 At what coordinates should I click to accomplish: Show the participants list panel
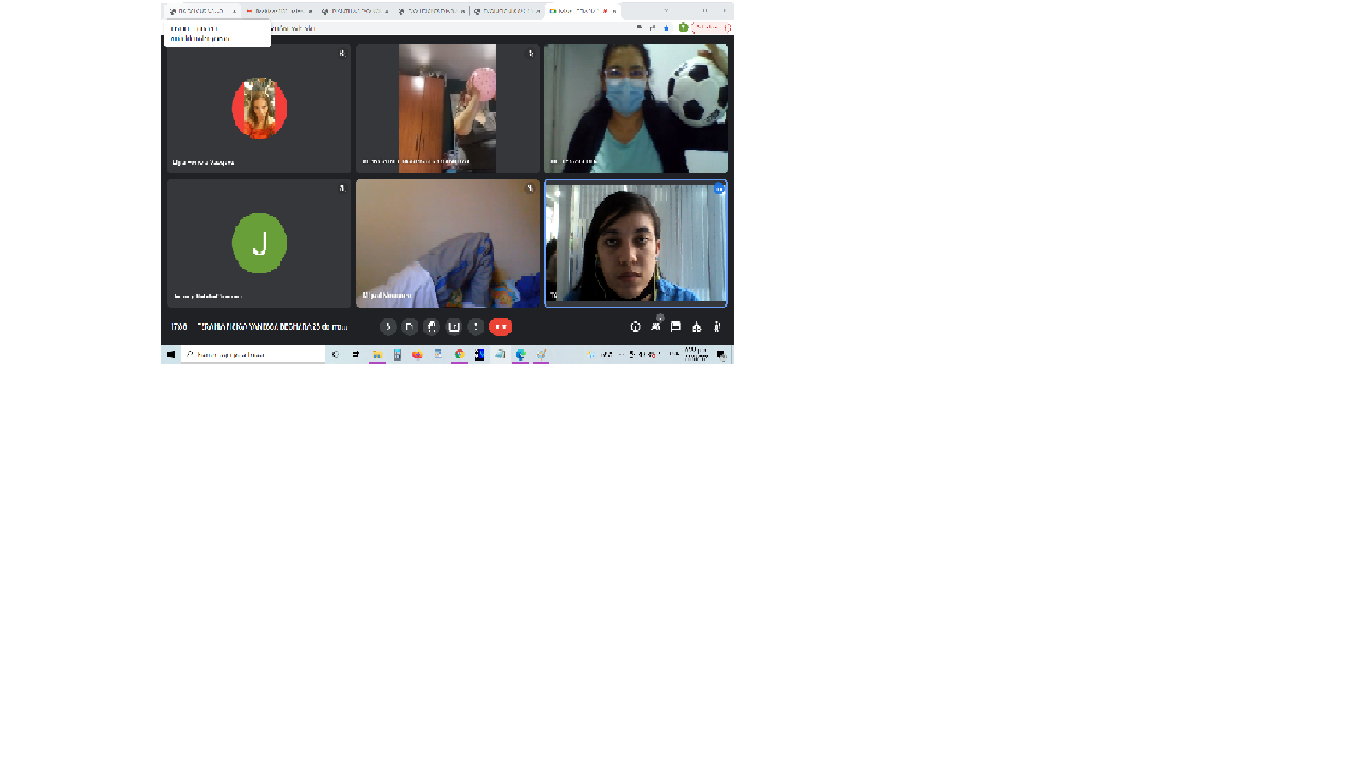coord(656,327)
